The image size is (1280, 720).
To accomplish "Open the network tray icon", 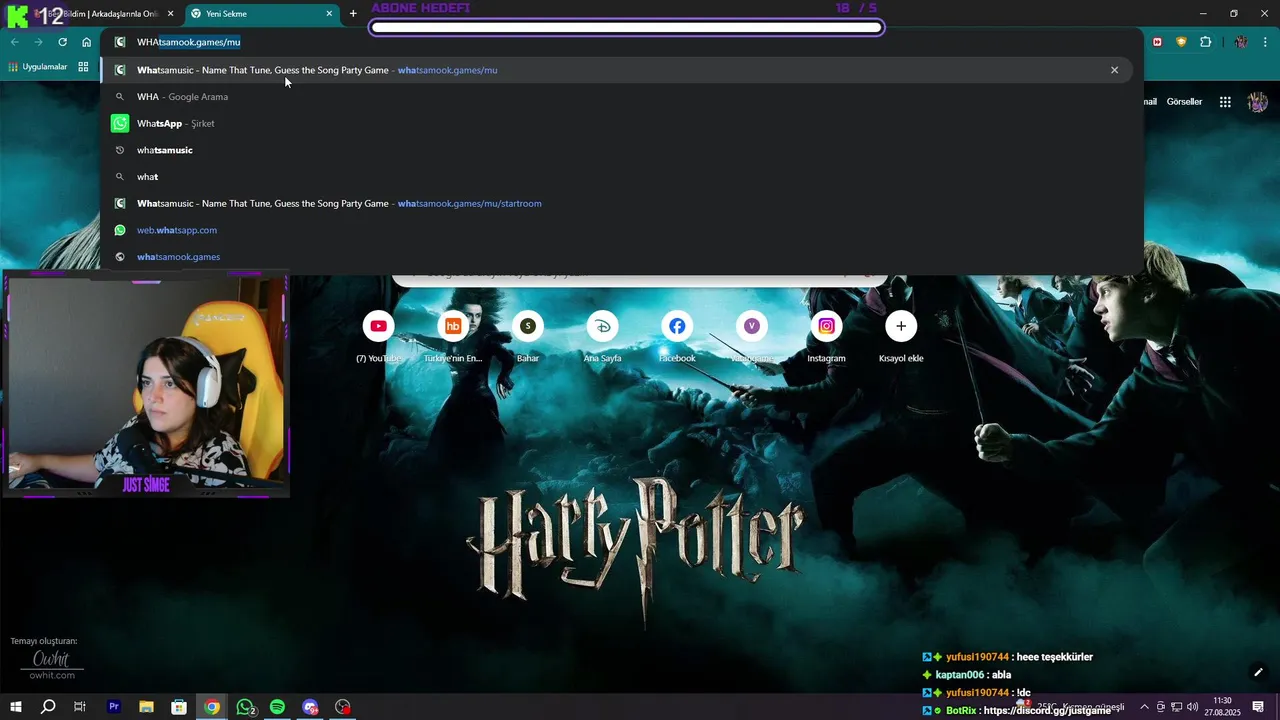I will (x=1177, y=707).
